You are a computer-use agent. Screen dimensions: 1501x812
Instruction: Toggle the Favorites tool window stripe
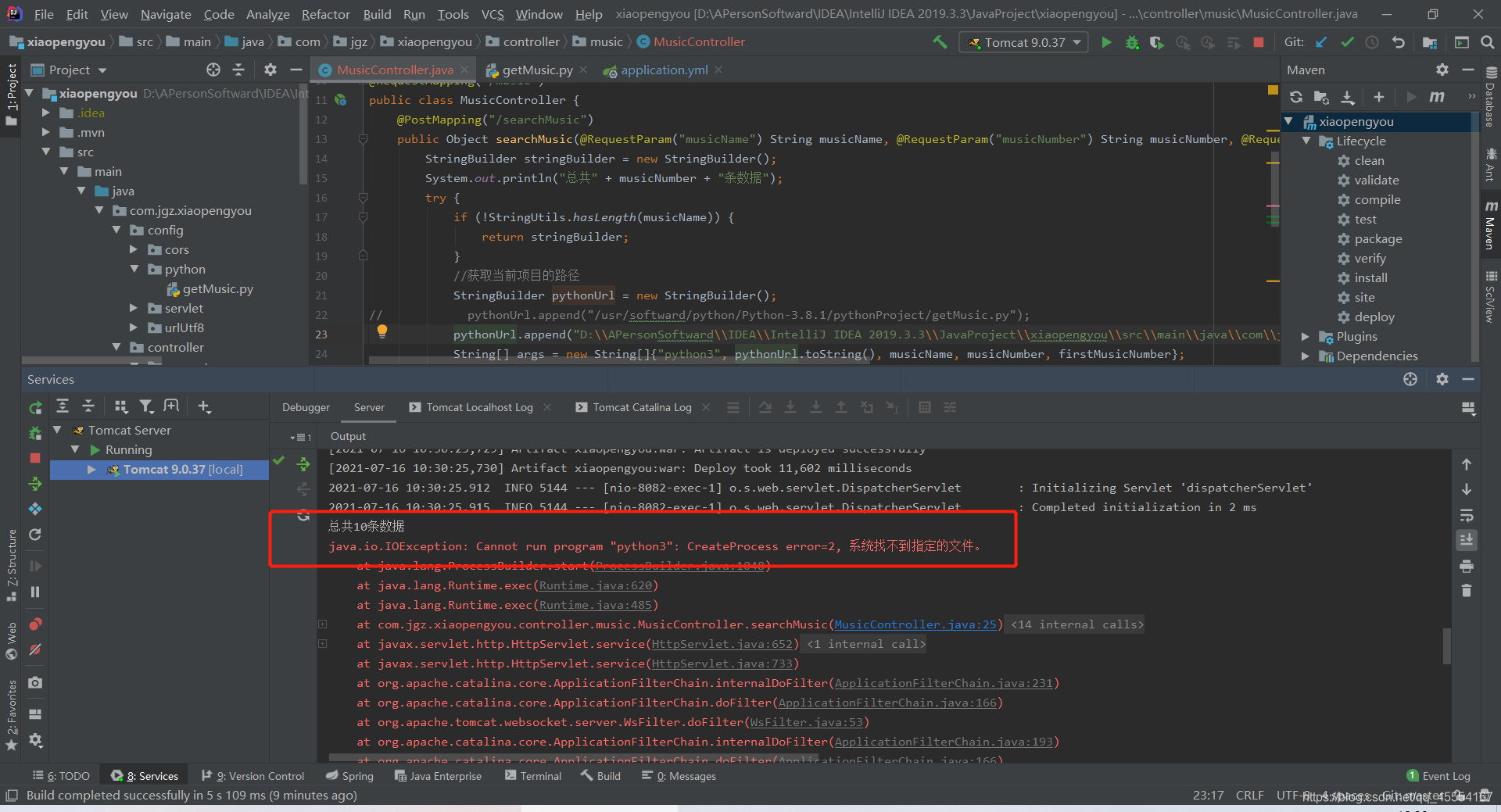point(12,715)
